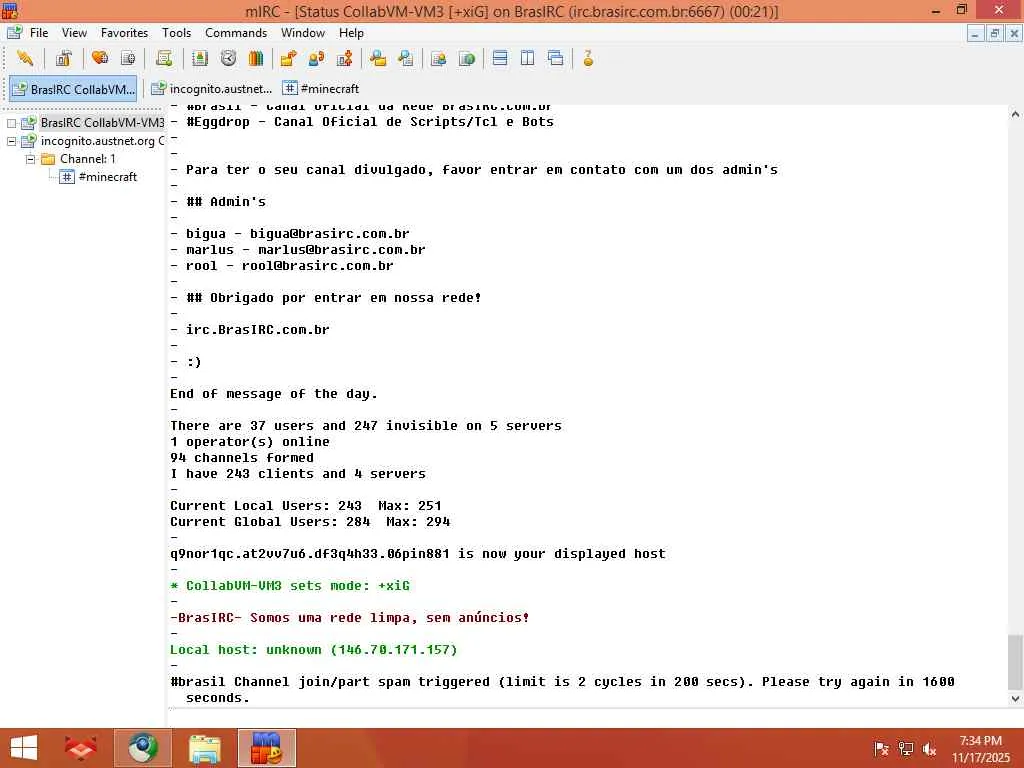This screenshot has width=1024, height=768.
Task: Collapse the Channel: 1 folder node
Action: [x=30, y=159]
